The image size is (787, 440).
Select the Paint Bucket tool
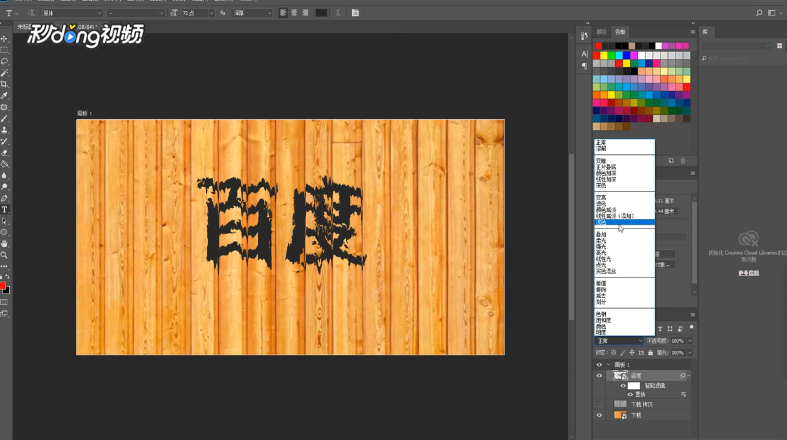pyautogui.click(x=5, y=164)
